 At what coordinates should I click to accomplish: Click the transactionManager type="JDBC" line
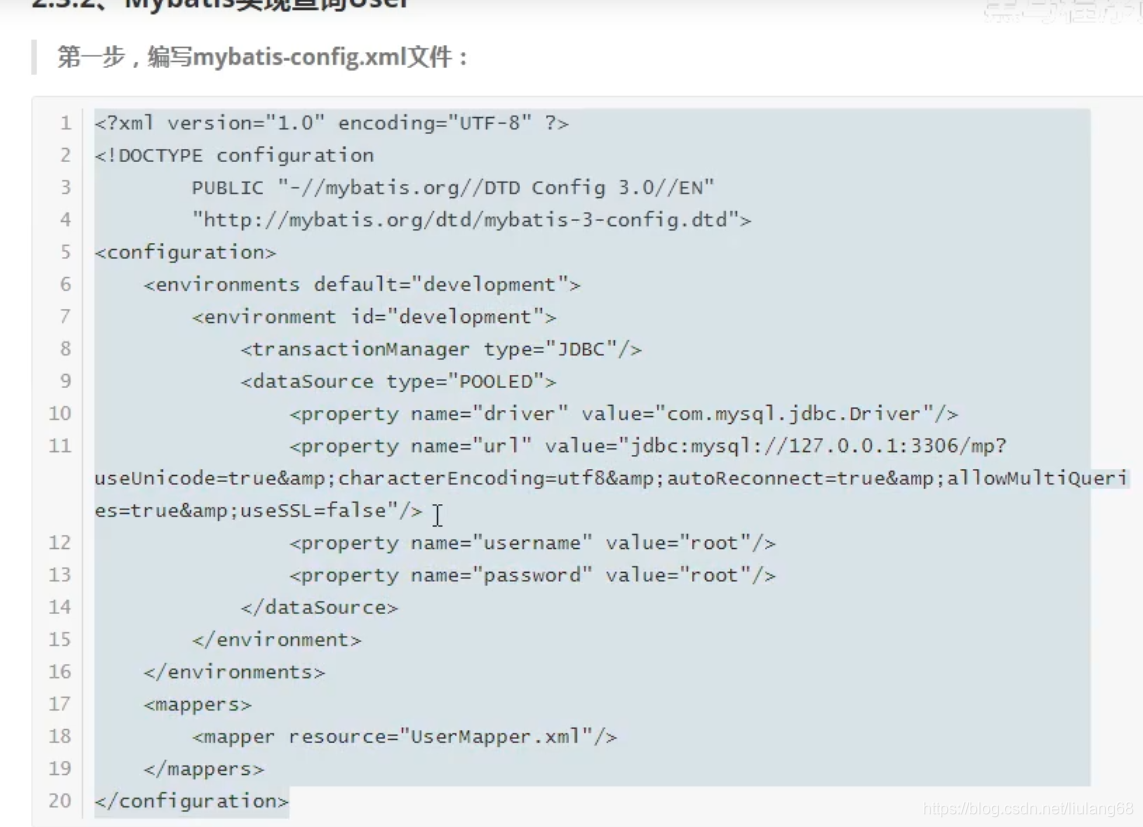click(x=441, y=349)
